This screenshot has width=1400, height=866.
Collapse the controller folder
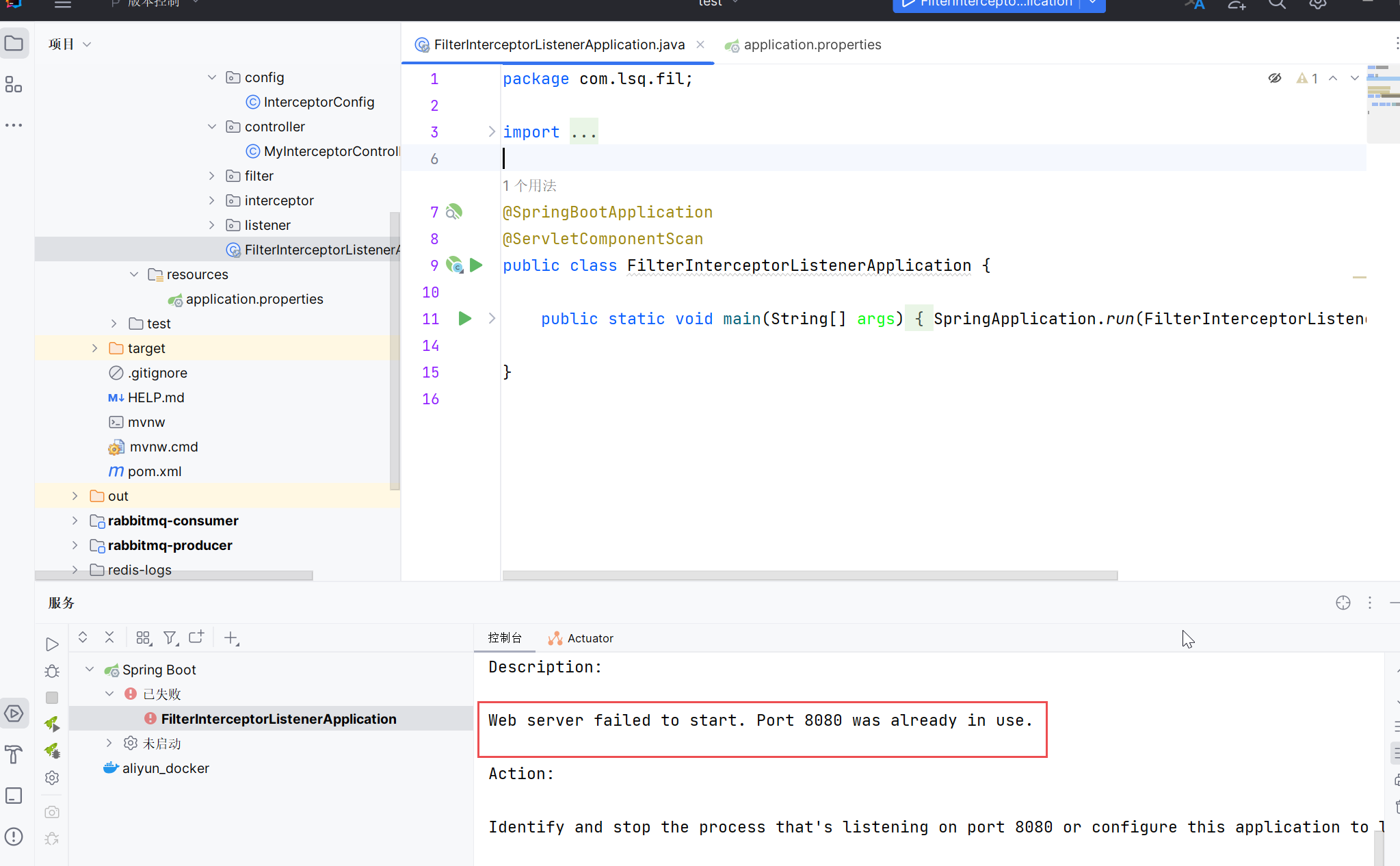[212, 127]
